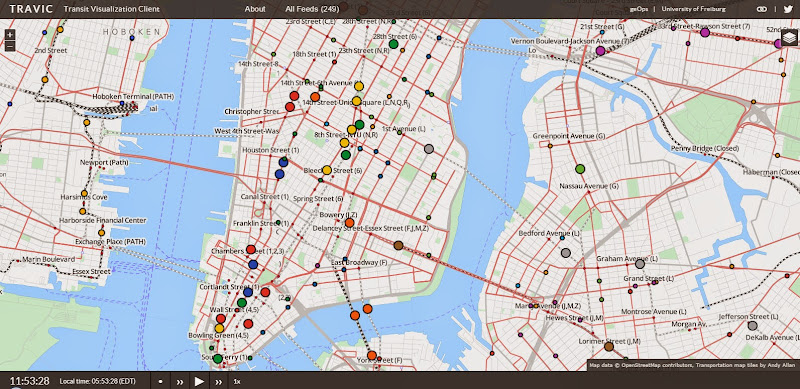
Task: Select yellow train at Bleecker Street (6)
Action: pyautogui.click(x=327, y=170)
